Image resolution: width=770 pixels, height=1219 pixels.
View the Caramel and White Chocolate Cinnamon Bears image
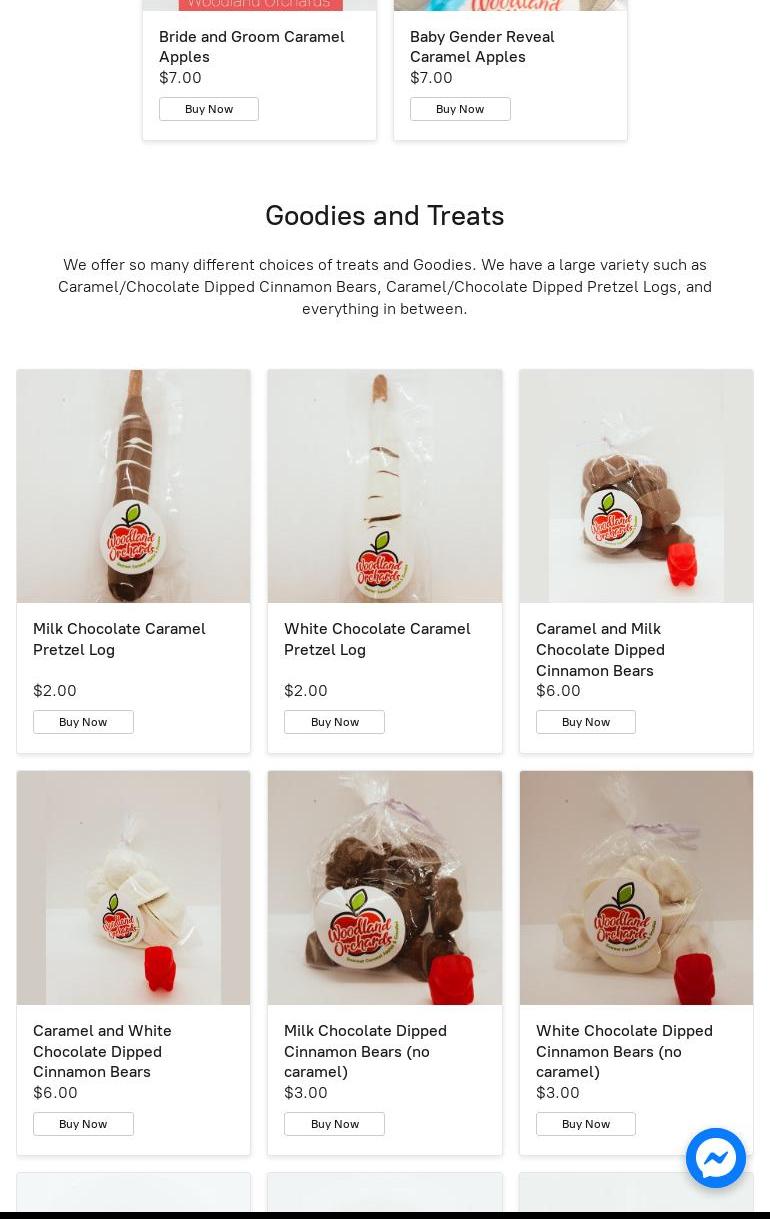(133, 888)
